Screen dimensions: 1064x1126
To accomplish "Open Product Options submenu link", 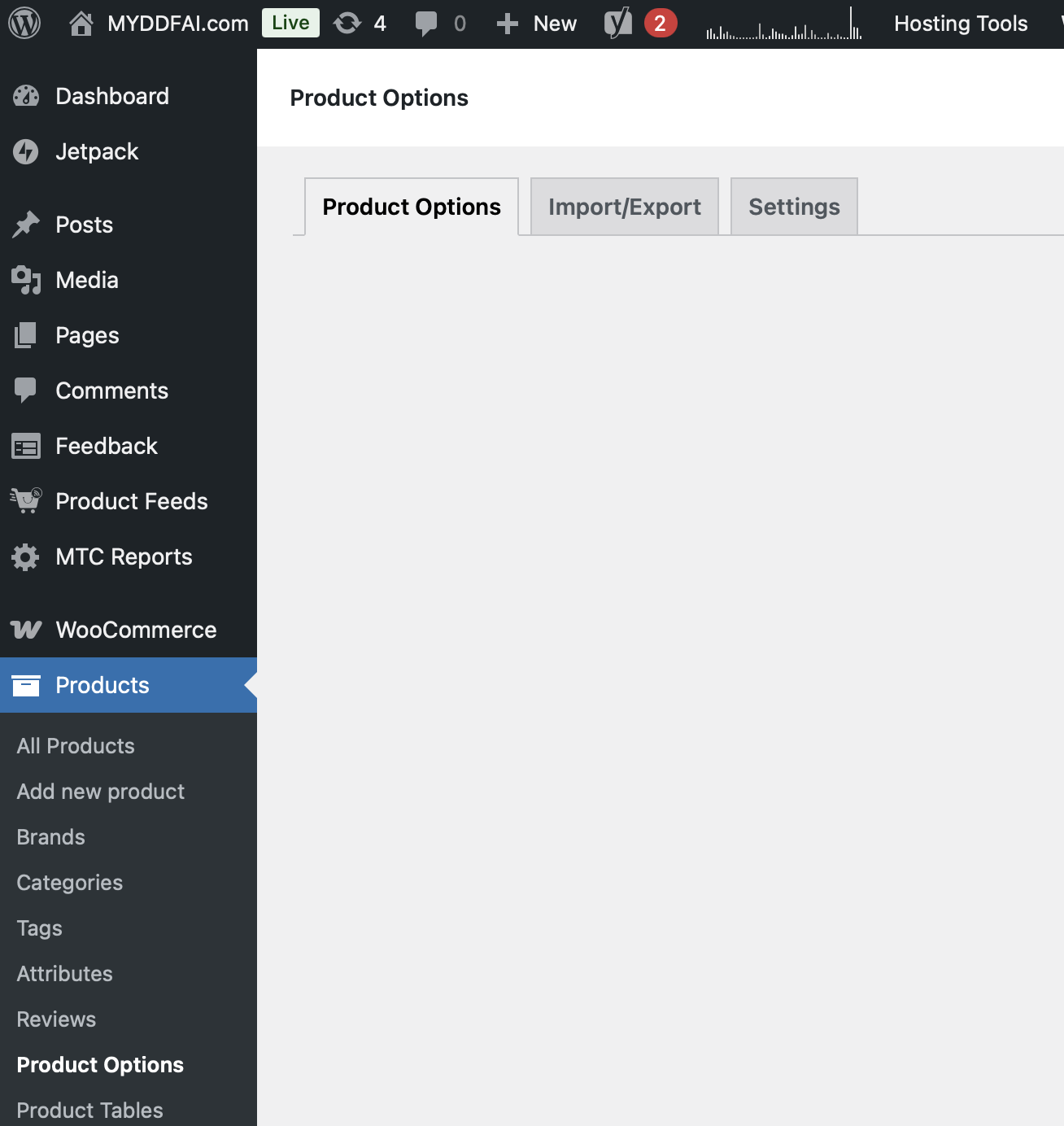I will click(x=100, y=1065).
